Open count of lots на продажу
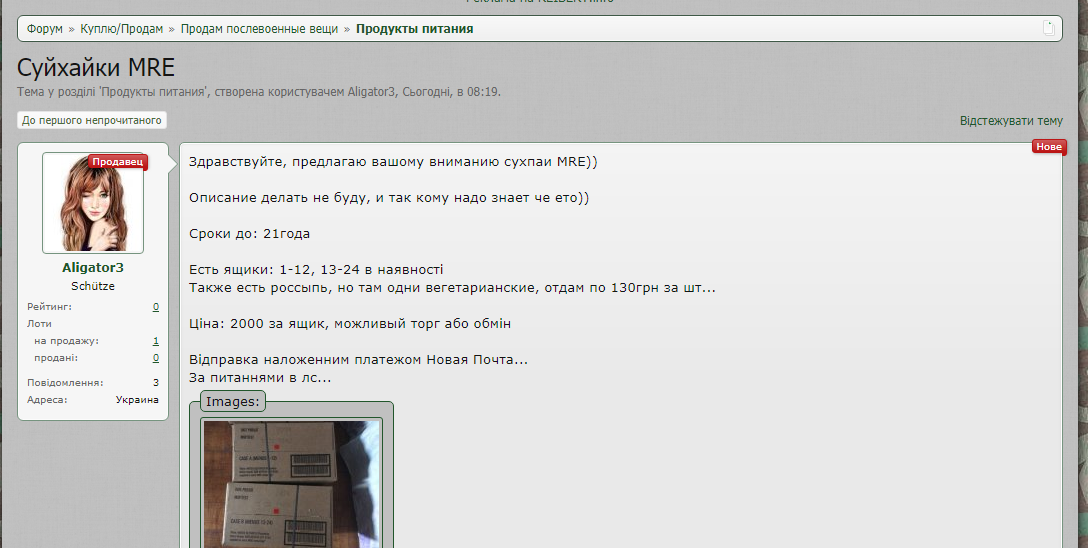Screen dimensions: 1088x548 point(155,341)
